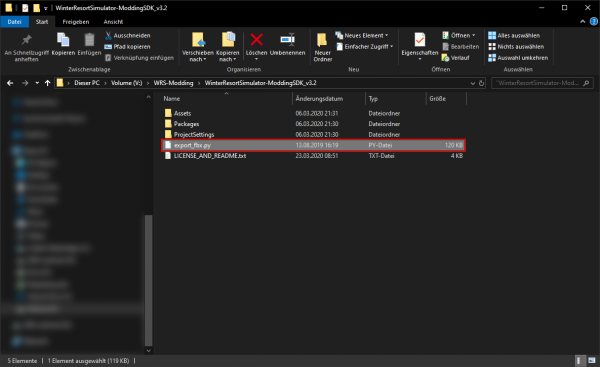Viewport: 600px width, 367px height.
Task: Click Bearbeiten in ribbon
Action: (461, 47)
